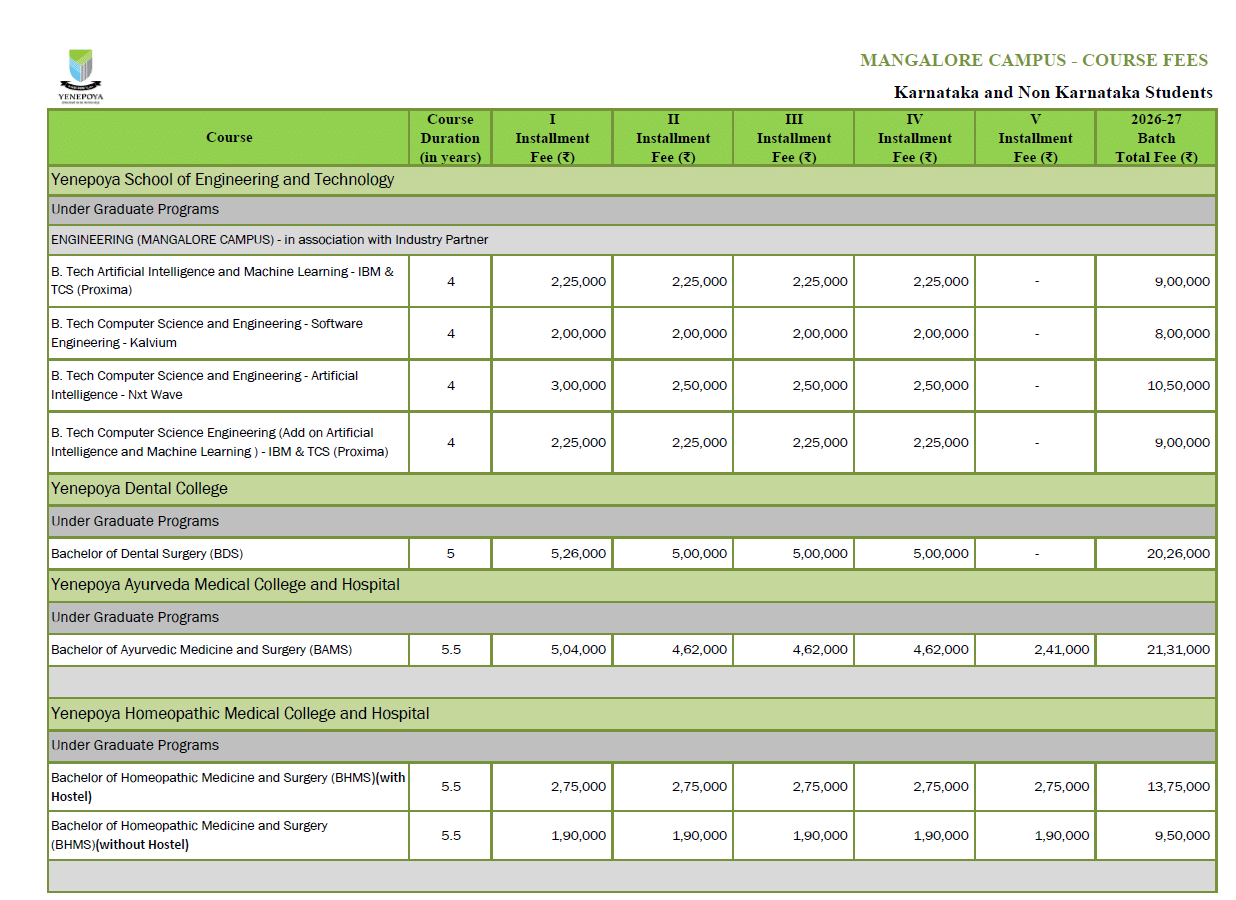Select the Mangalore Campus Course Fees title
The width and height of the screenshot is (1236, 900).
point(1034,60)
